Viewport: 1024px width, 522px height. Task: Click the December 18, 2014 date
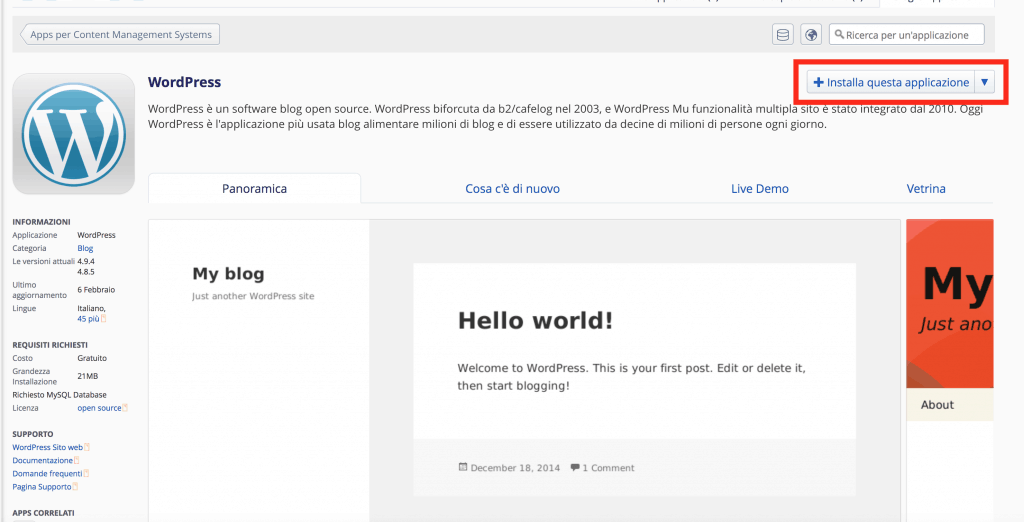tap(515, 468)
